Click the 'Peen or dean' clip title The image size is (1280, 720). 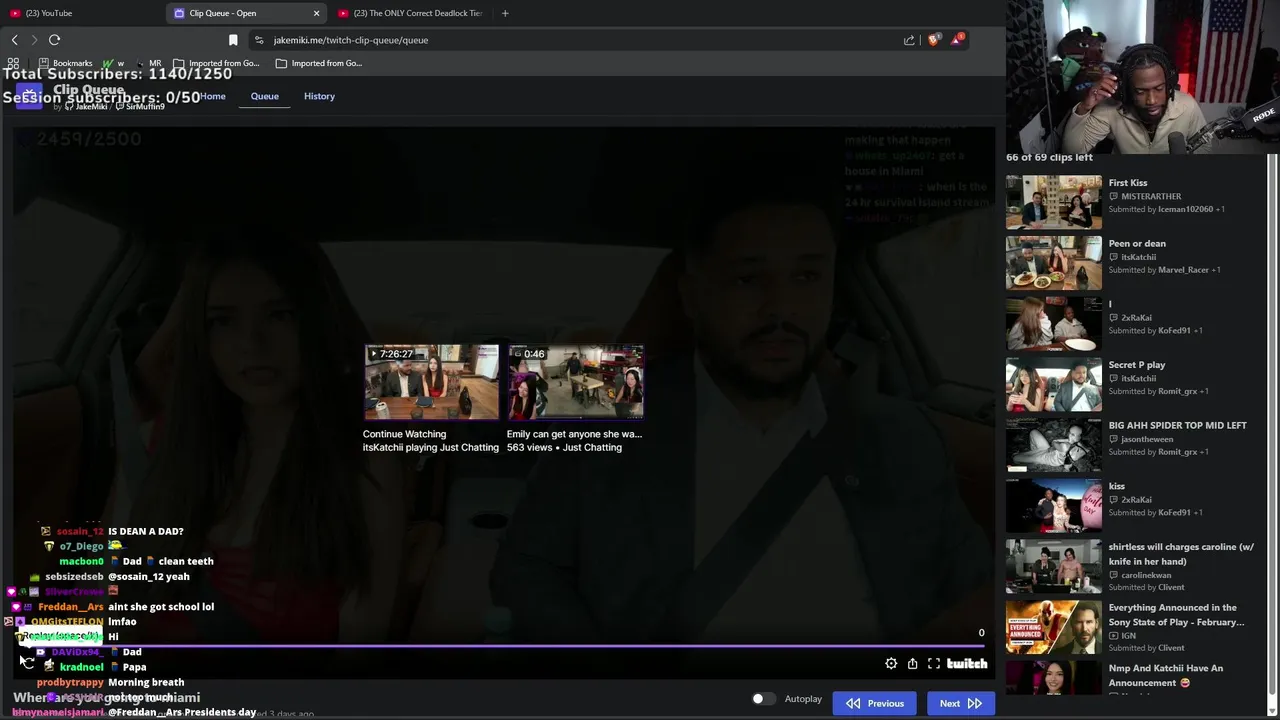1137,243
